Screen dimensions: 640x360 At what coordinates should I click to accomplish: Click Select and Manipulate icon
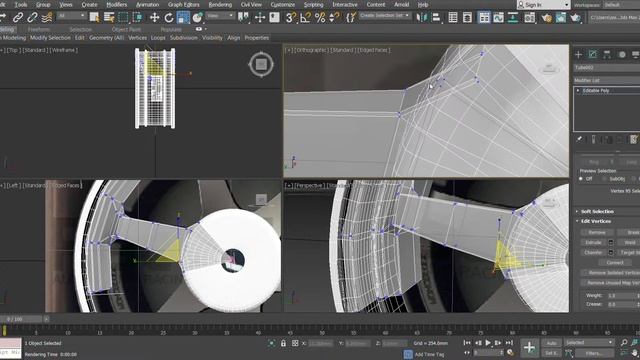coord(260,17)
